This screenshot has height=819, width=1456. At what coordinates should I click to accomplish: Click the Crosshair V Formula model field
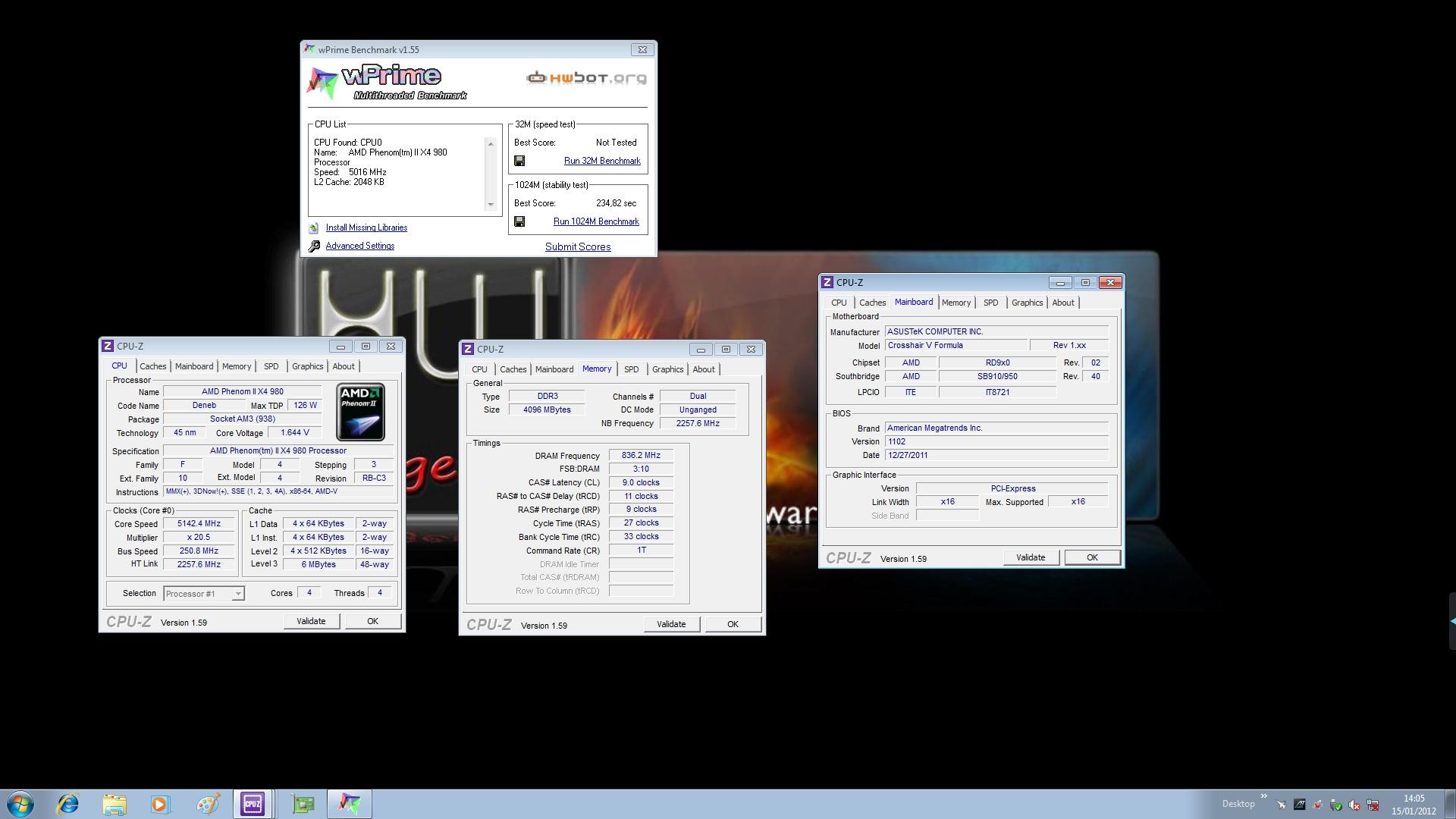tap(956, 345)
